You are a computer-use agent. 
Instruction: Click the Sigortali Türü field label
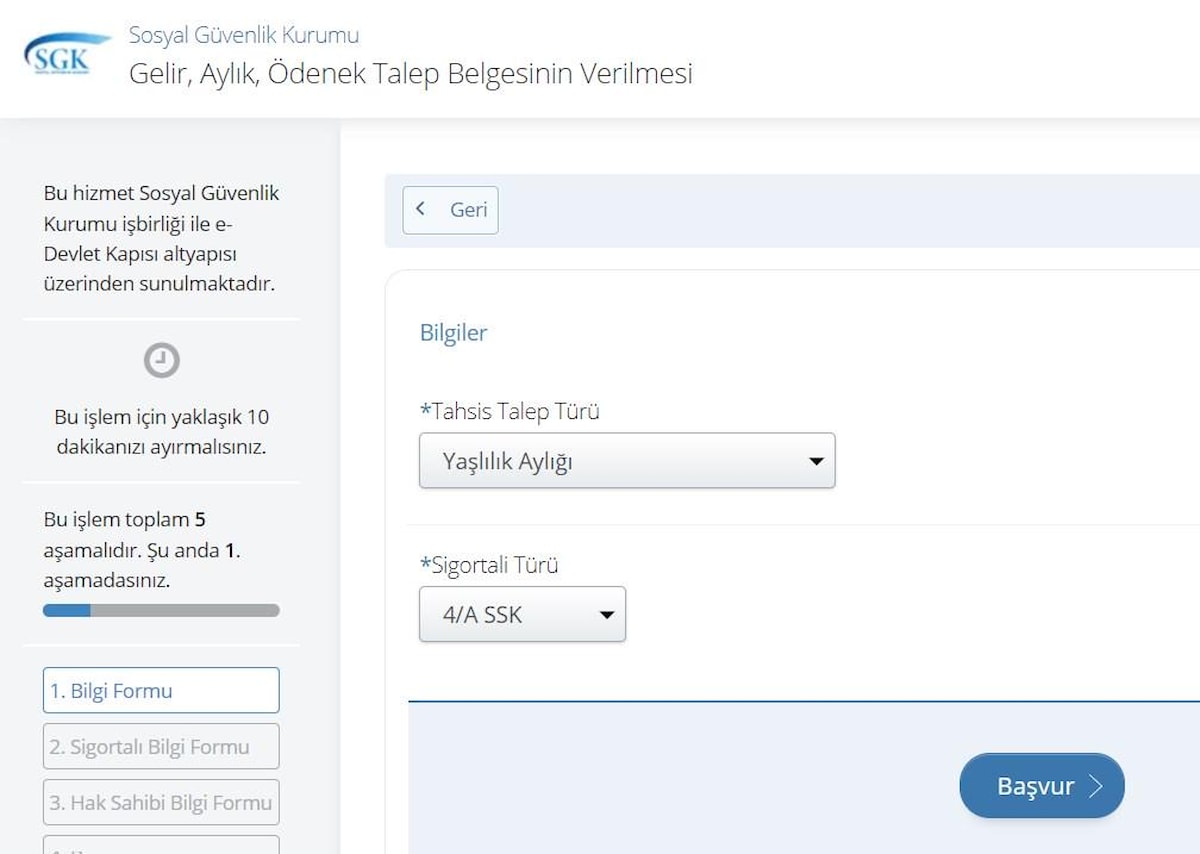point(489,565)
